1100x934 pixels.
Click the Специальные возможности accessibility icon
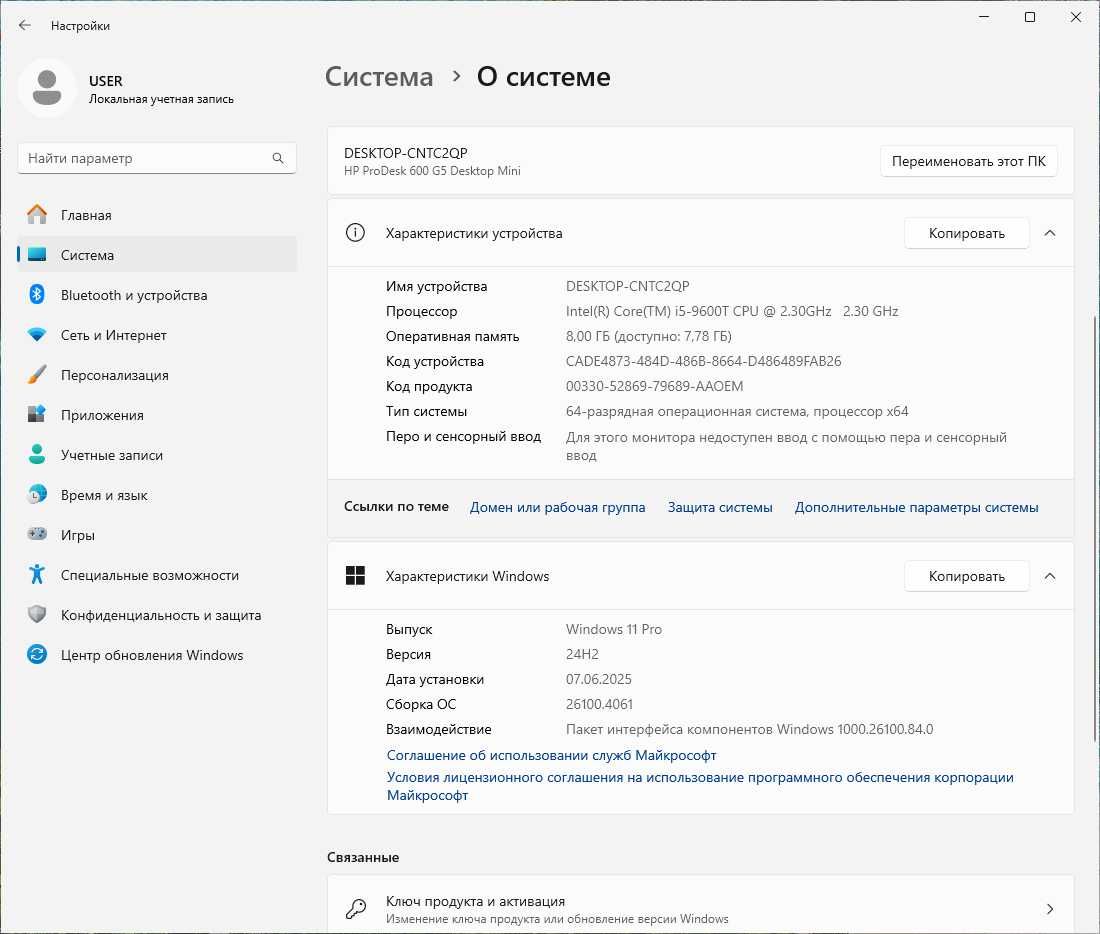coord(37,575)
